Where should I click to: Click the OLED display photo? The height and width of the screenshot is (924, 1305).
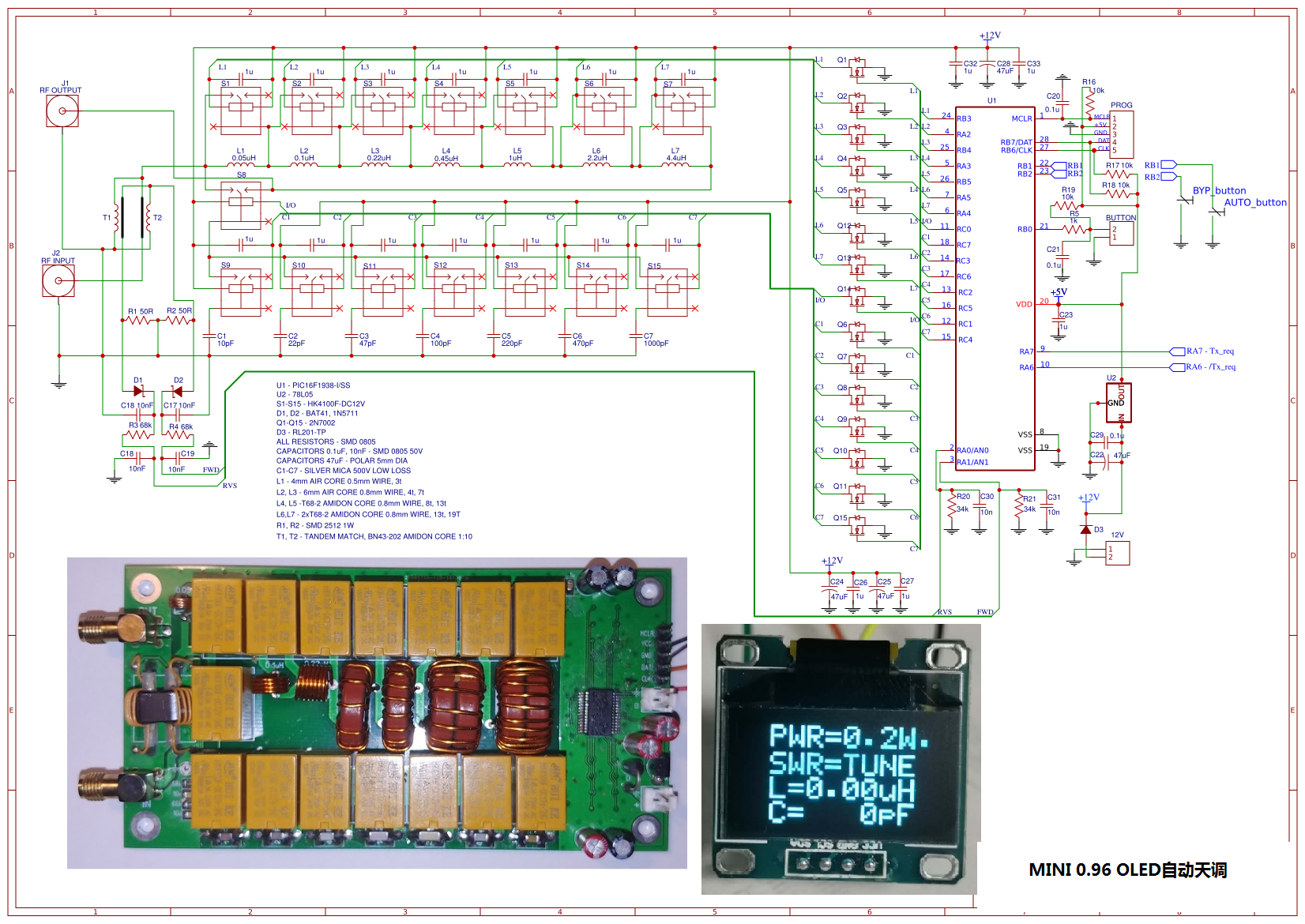click(841, 759)
